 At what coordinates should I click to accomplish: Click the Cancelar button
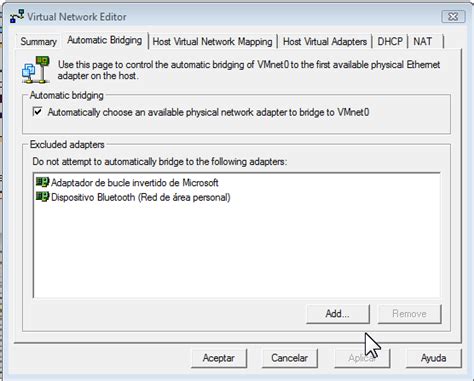(289, 358)
